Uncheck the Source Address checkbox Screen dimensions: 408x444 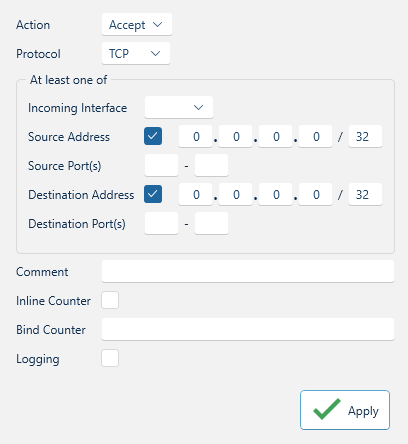(153, 136)
